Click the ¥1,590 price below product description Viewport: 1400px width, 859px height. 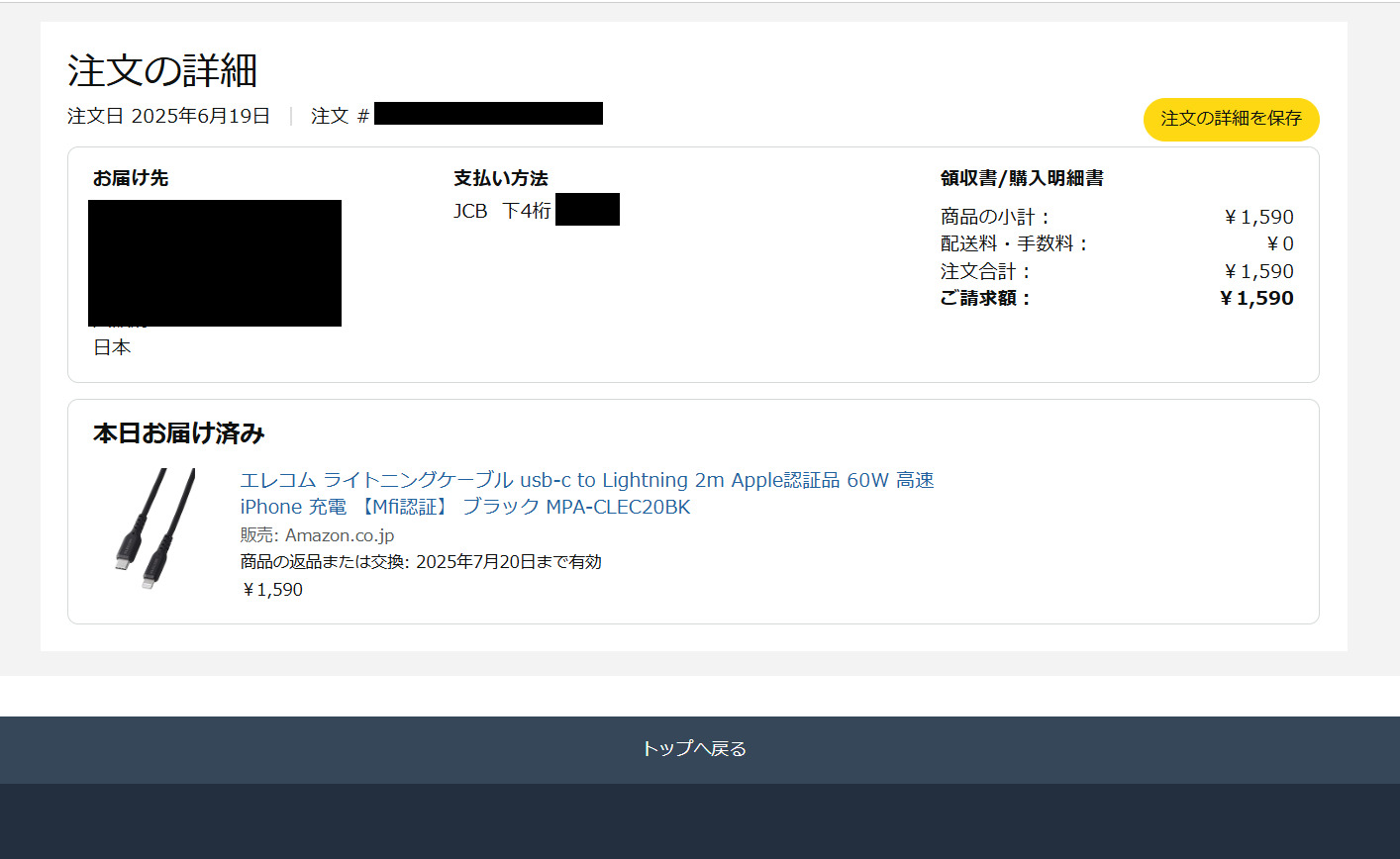click(x=272, y=590)
